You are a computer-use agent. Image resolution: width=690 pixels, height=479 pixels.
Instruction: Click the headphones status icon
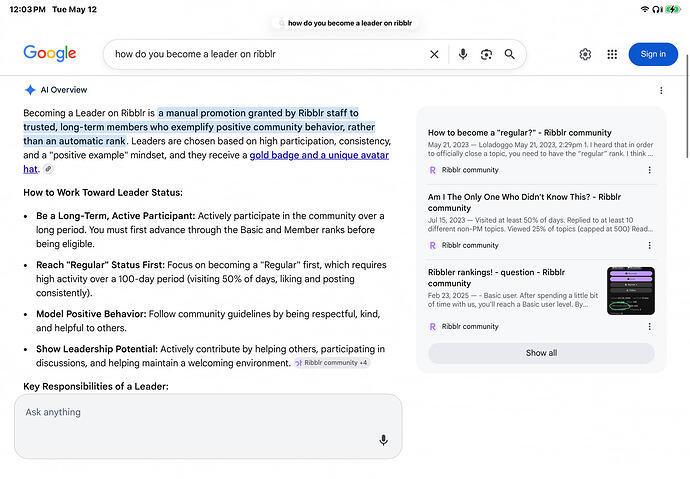[x=657, y=9]
